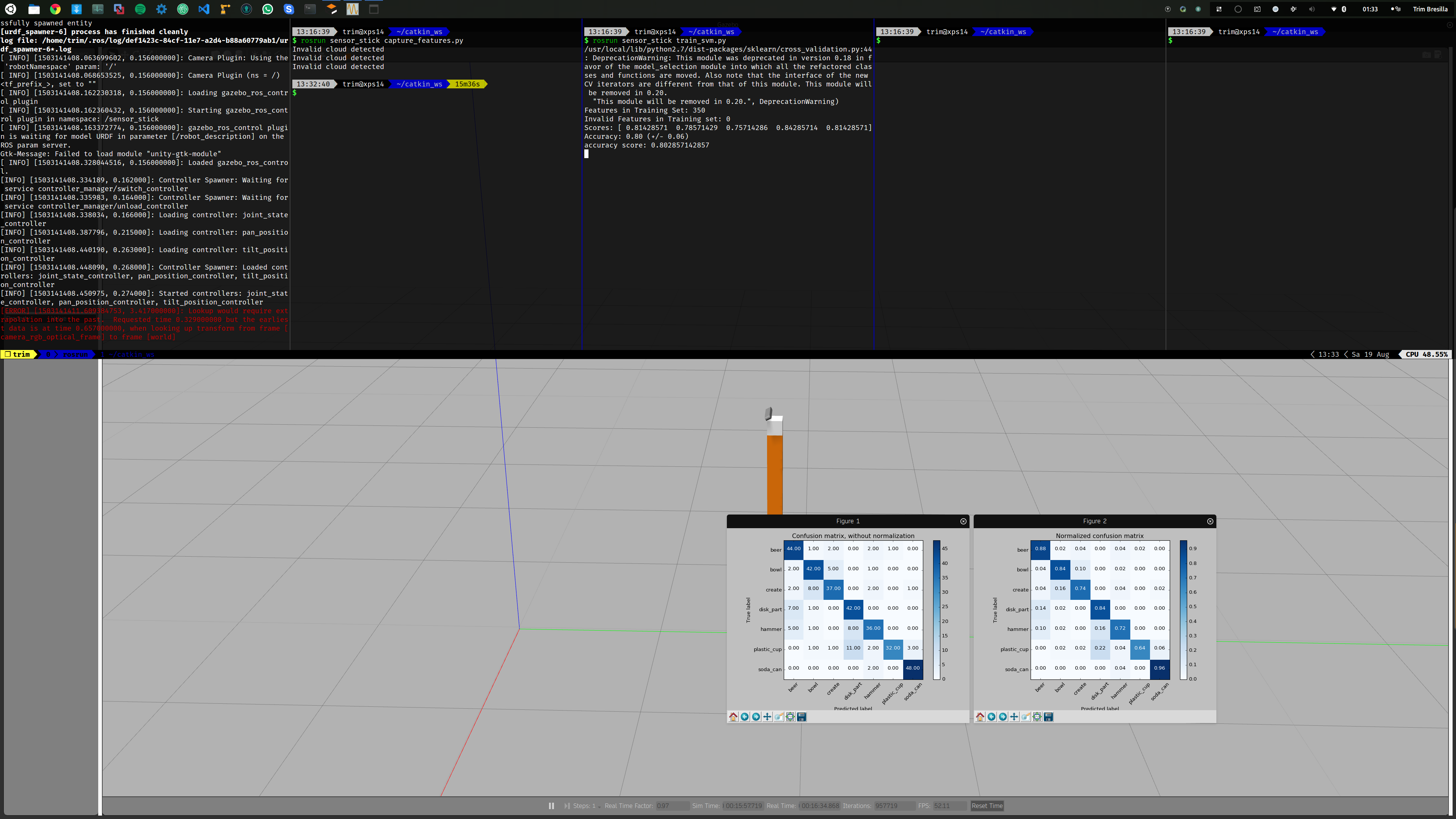Select the Pan tool in Figure 1
This screenshot has height=819, width=1456.
point(767,717)
